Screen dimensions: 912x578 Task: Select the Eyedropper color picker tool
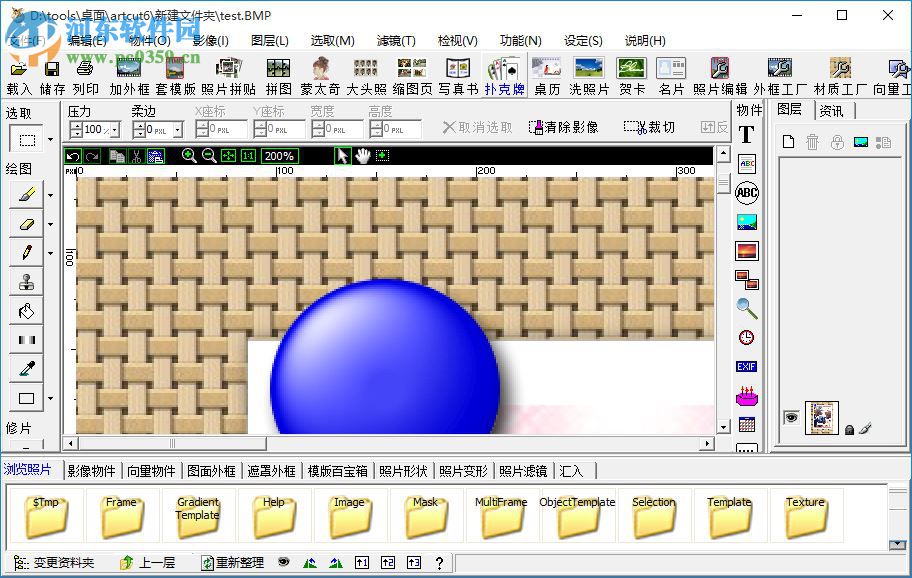[25, 366]
